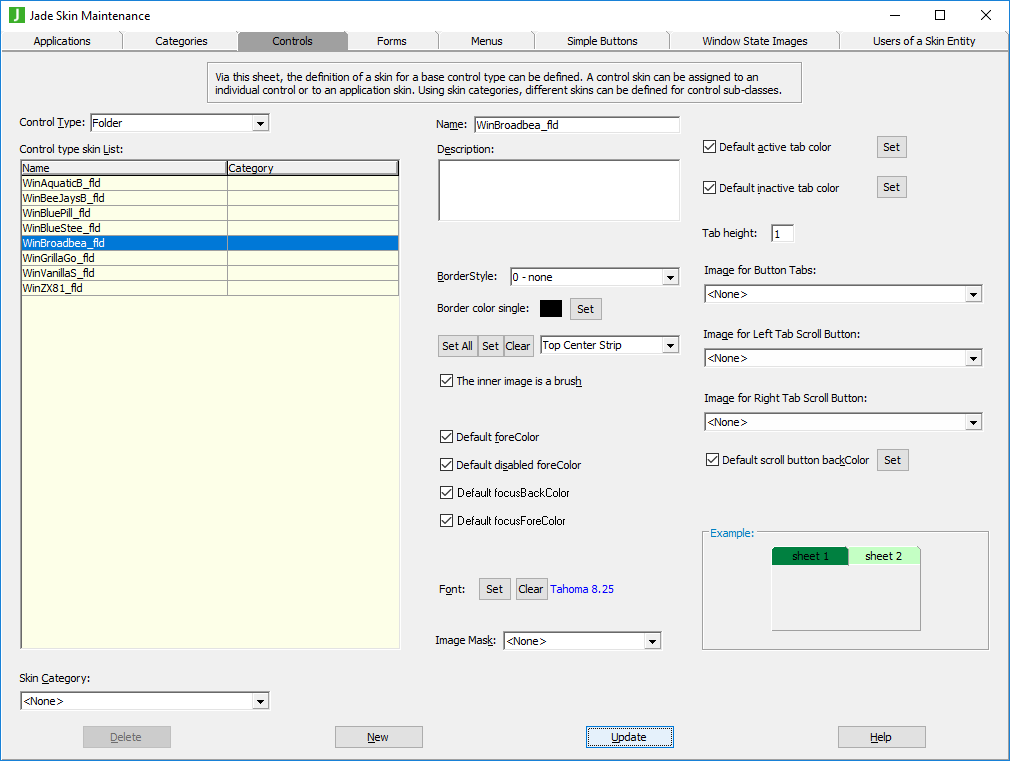Screen dimensions: 1010x761
Task: Click the Name input field
Action: click(576, 125)
